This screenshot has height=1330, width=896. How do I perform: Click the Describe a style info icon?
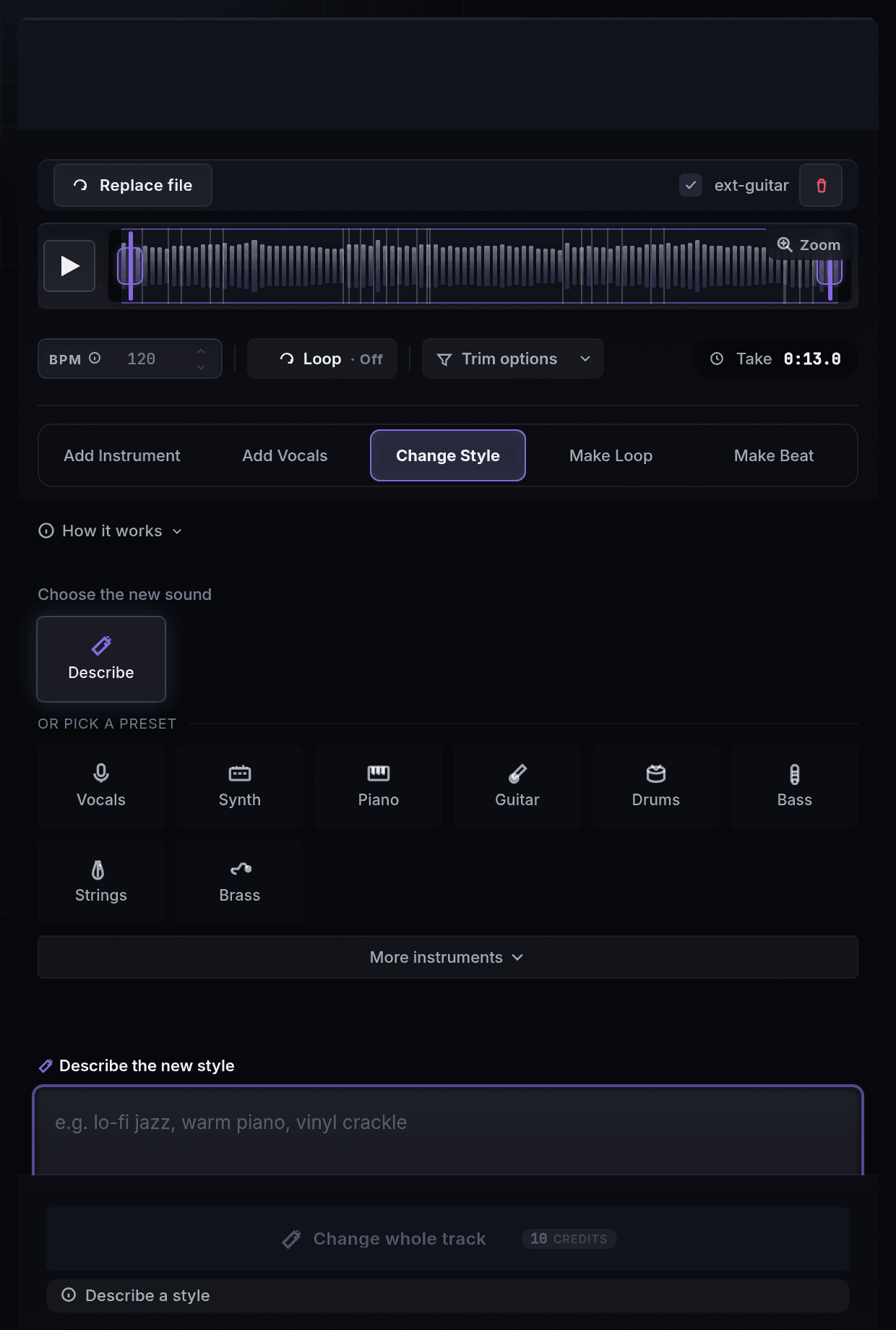pos(69,1295)
